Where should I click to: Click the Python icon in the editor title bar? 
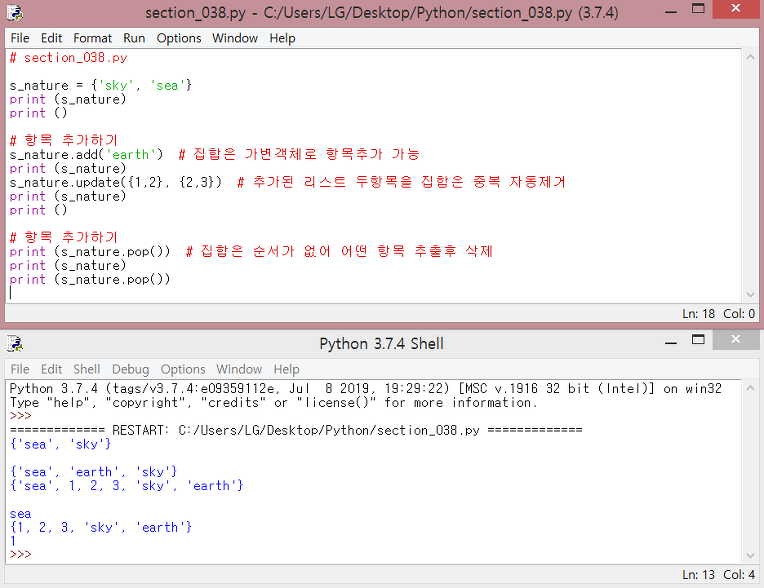point(15,13)
